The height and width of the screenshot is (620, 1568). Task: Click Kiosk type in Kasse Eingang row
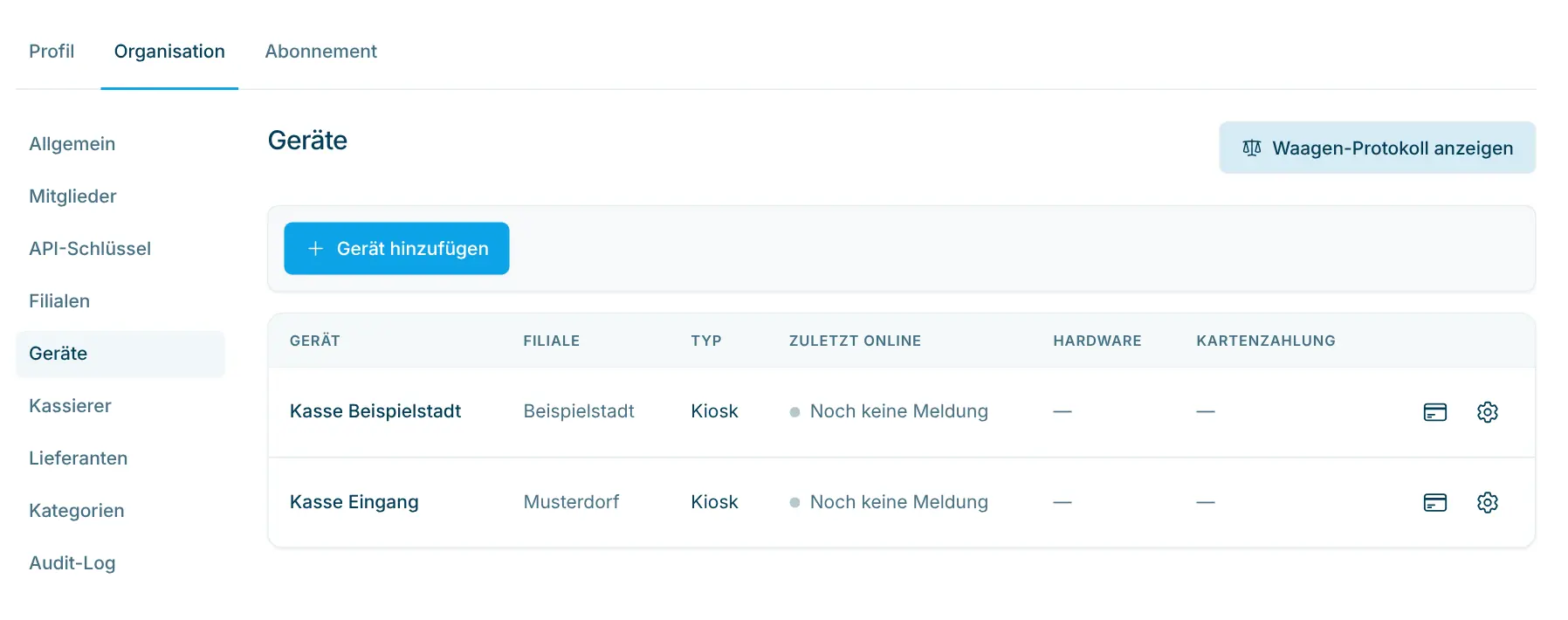pos(714,502)
